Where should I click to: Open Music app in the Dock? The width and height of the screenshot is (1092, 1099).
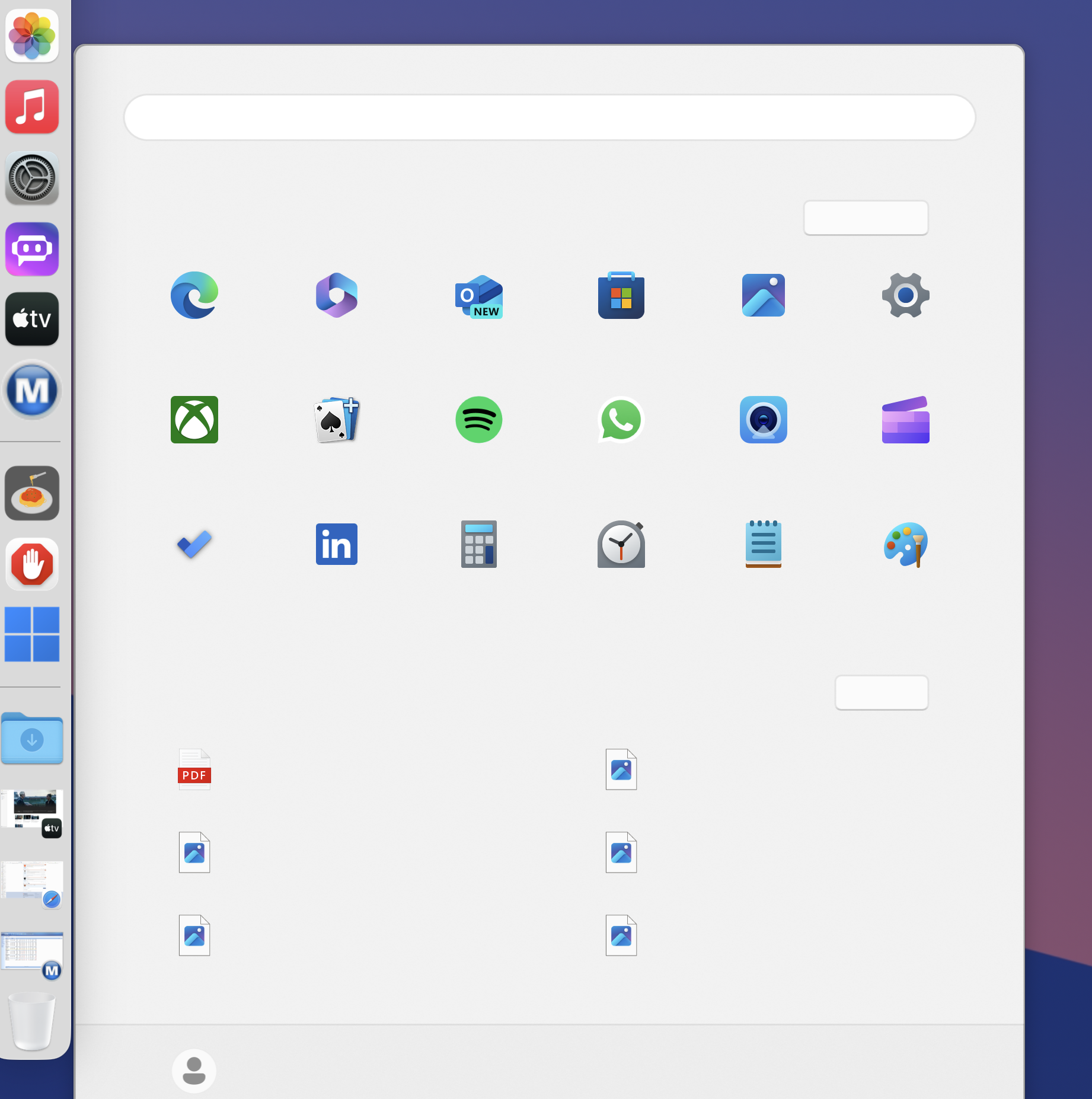(x=32, y=107)
